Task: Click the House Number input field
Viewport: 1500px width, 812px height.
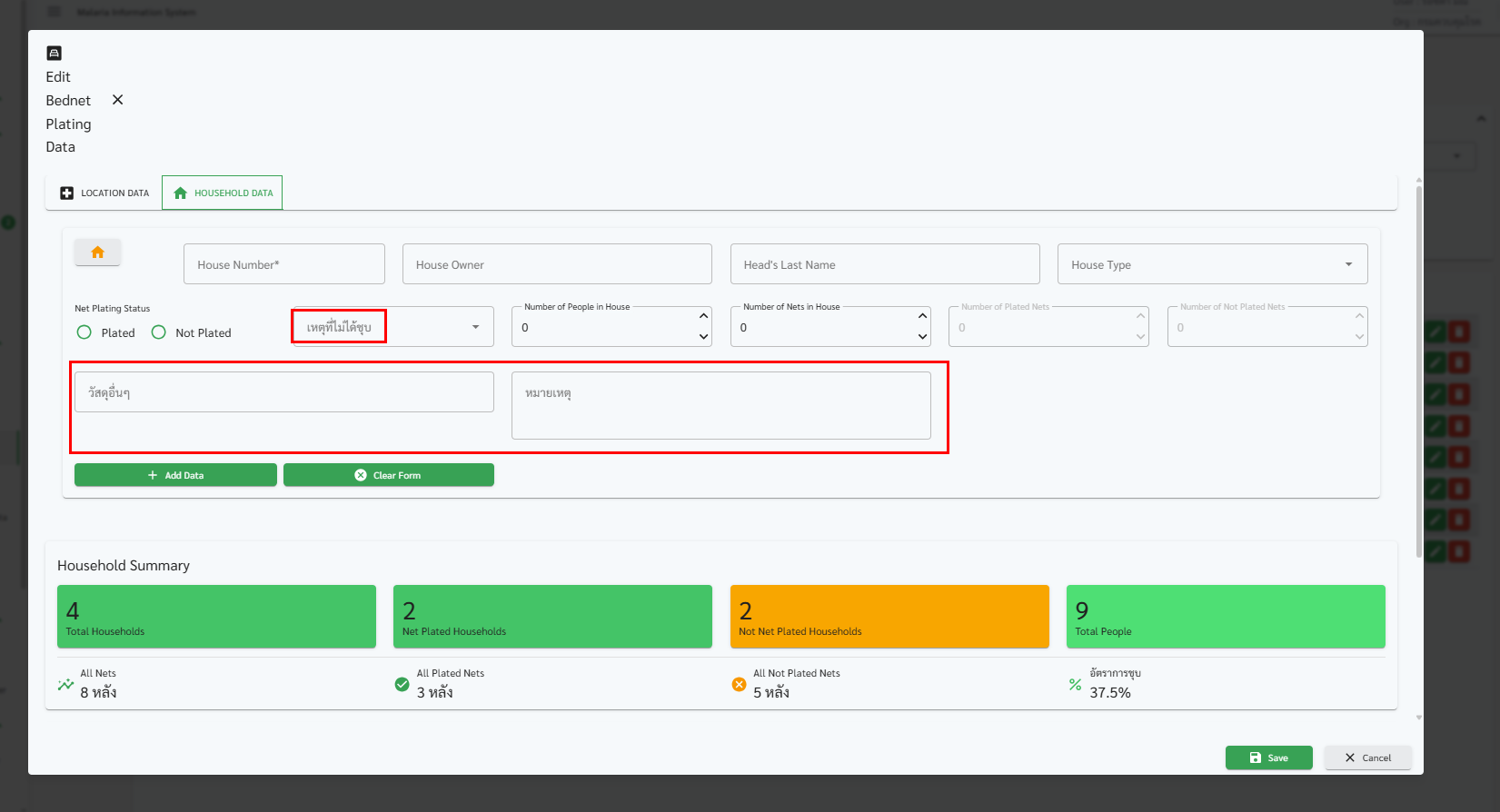Action: pos(283,264)
